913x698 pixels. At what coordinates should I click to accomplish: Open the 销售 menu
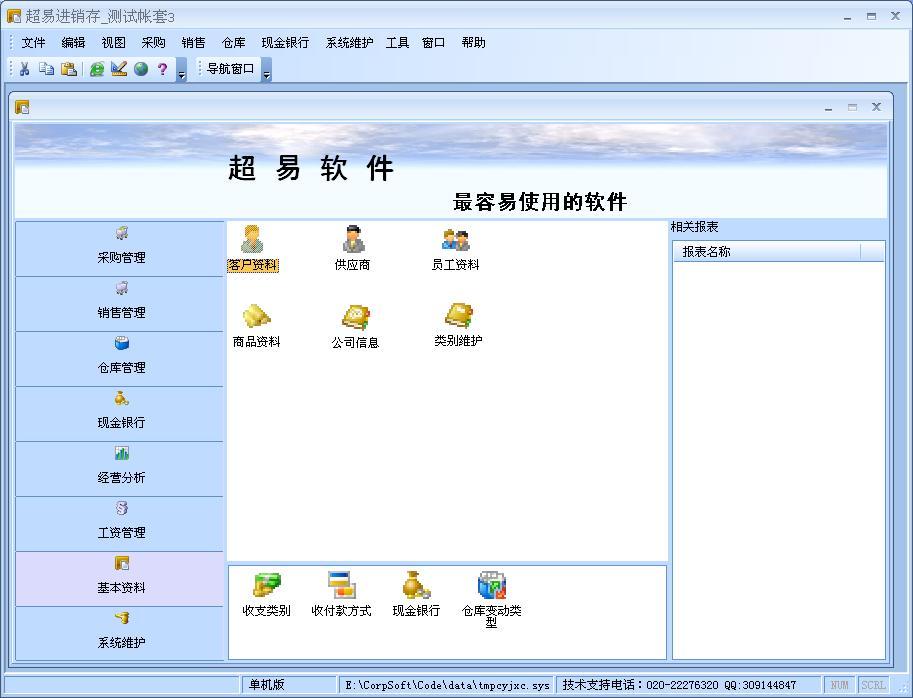coord(193,42)
